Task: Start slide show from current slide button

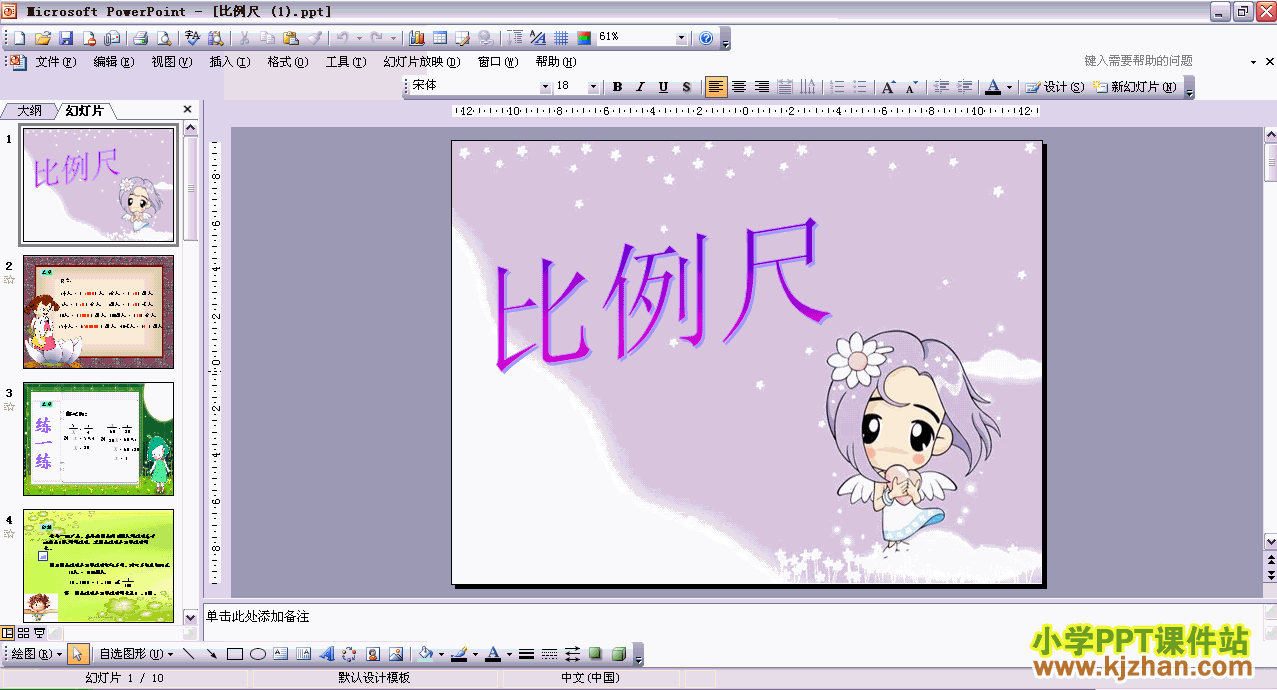Action: 39,633
